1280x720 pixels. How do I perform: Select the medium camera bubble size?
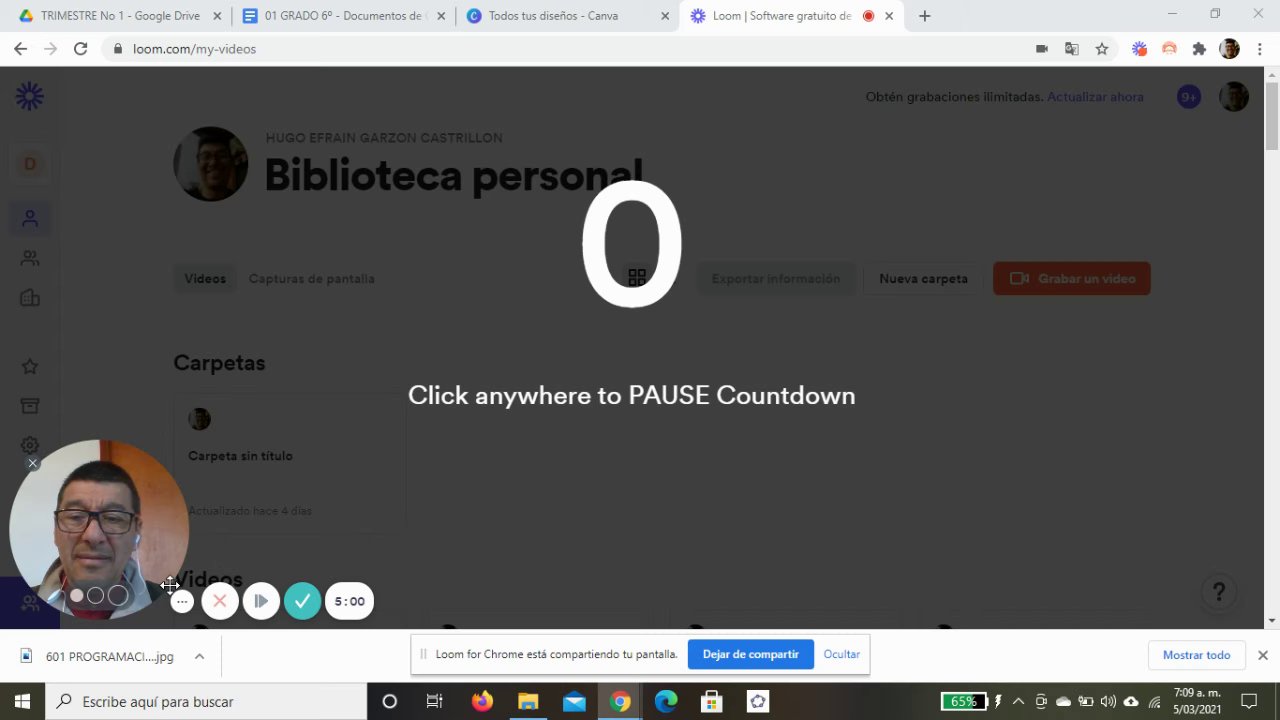click(95, 595)
